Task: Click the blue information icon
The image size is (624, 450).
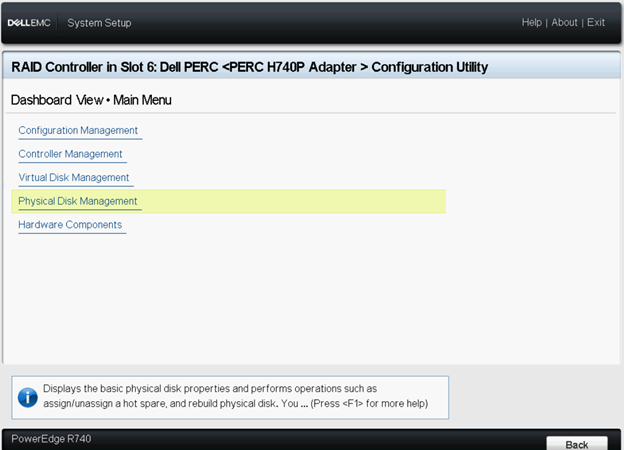Action: (28, 397)
